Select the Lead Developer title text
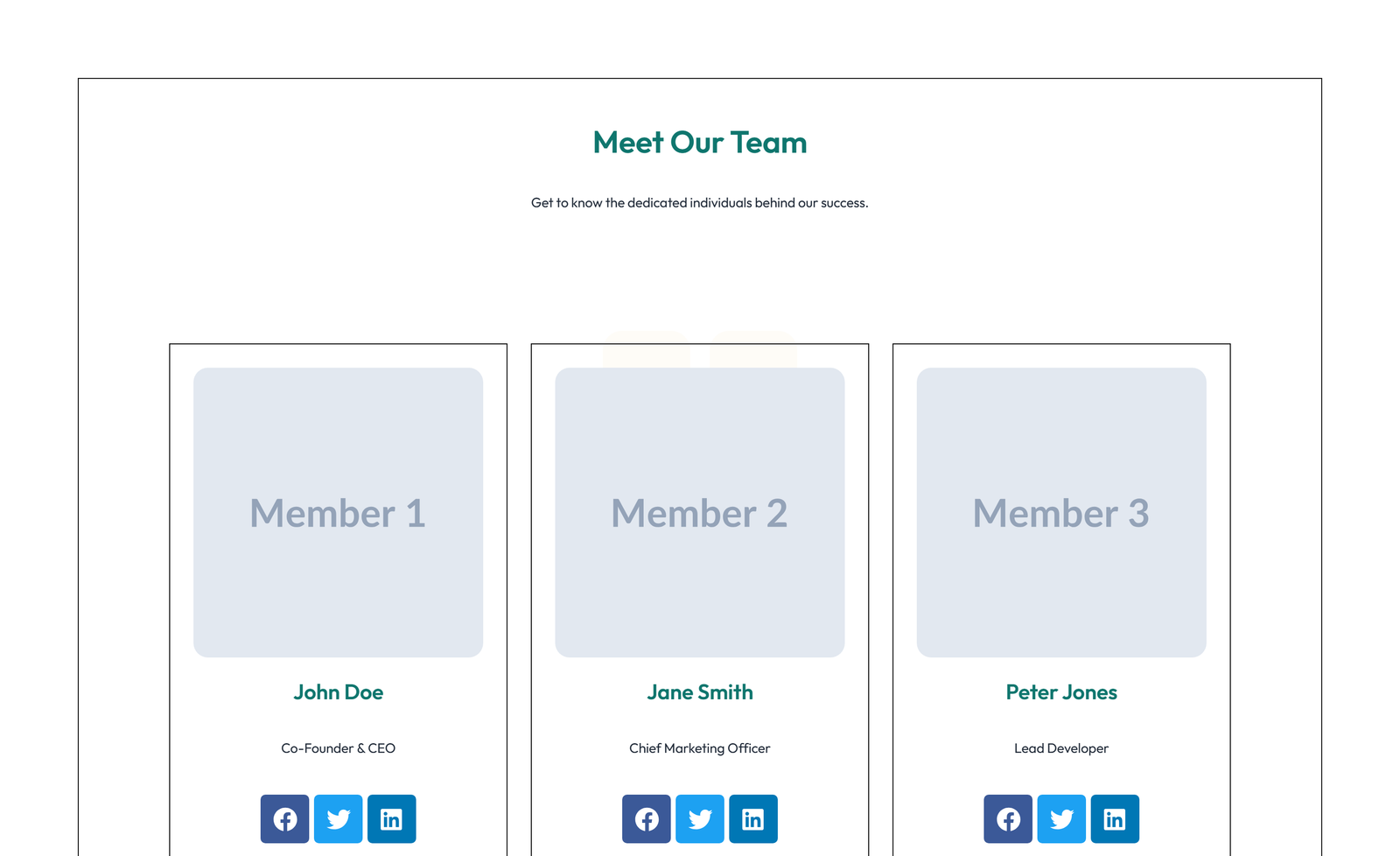The image size is (1400, 856). pyautogui.click(x=1060, y=748)
